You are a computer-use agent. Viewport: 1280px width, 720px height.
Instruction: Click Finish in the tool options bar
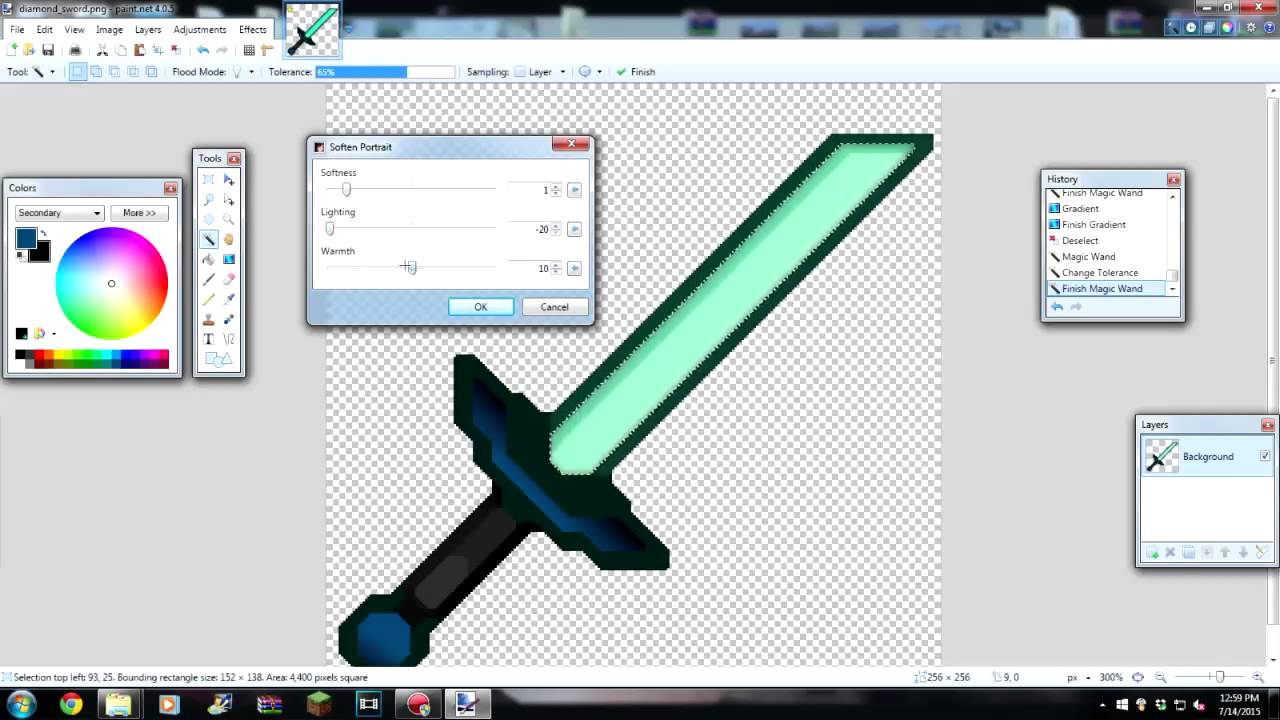tap(636, 72)
